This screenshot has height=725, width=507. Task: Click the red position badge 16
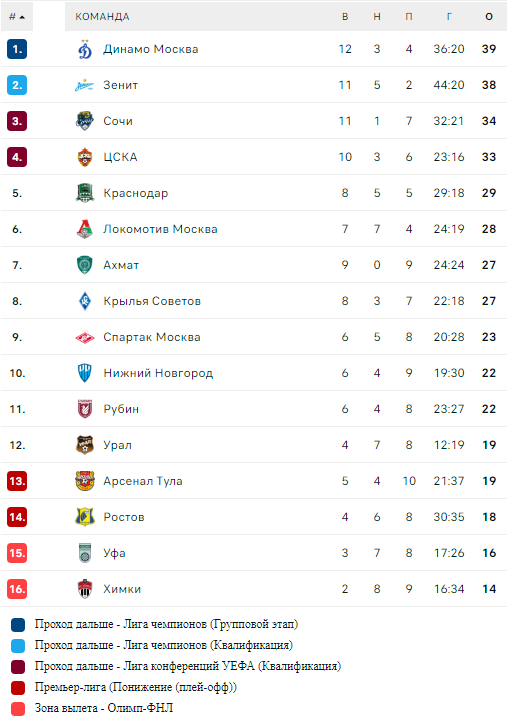coord(17,589)
